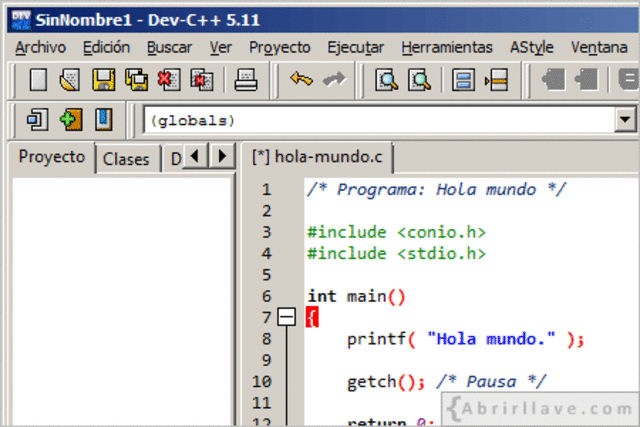Click the printf "Hola mundo." statement
This screenshot has height=427, width=640.
[466, 339]
